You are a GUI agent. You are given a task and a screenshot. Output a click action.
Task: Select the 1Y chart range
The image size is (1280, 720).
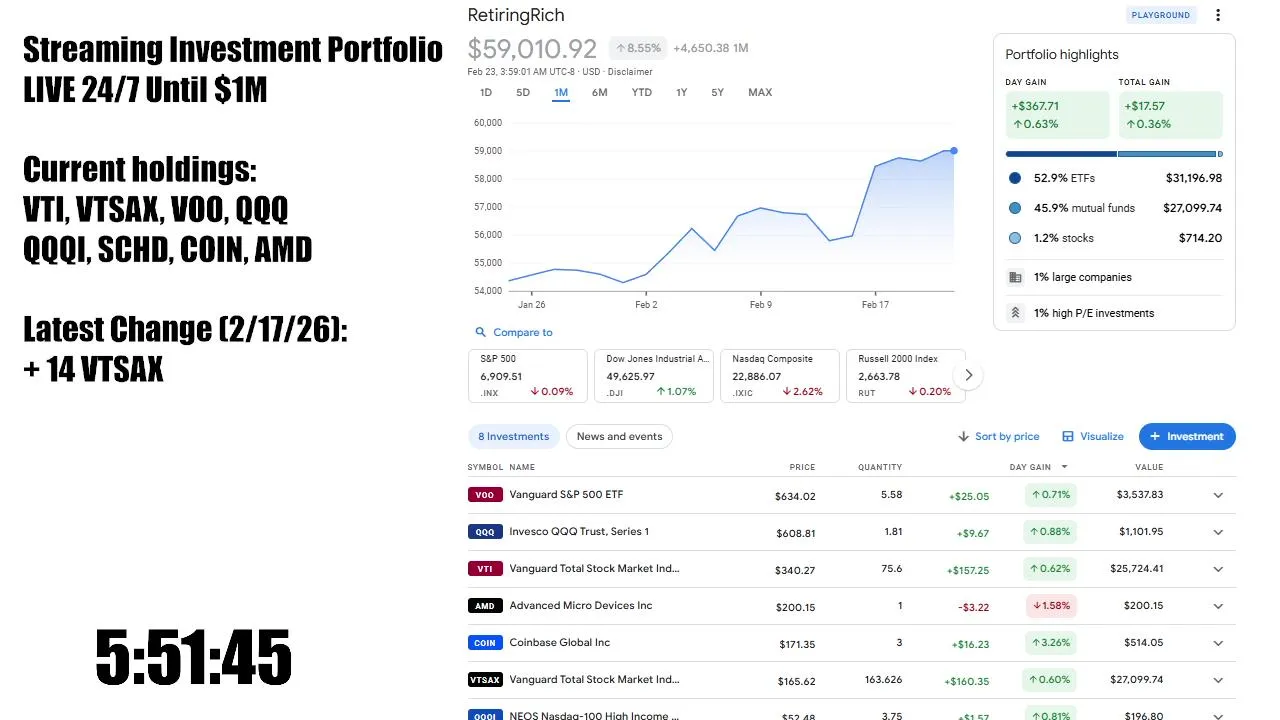(681, 93)
